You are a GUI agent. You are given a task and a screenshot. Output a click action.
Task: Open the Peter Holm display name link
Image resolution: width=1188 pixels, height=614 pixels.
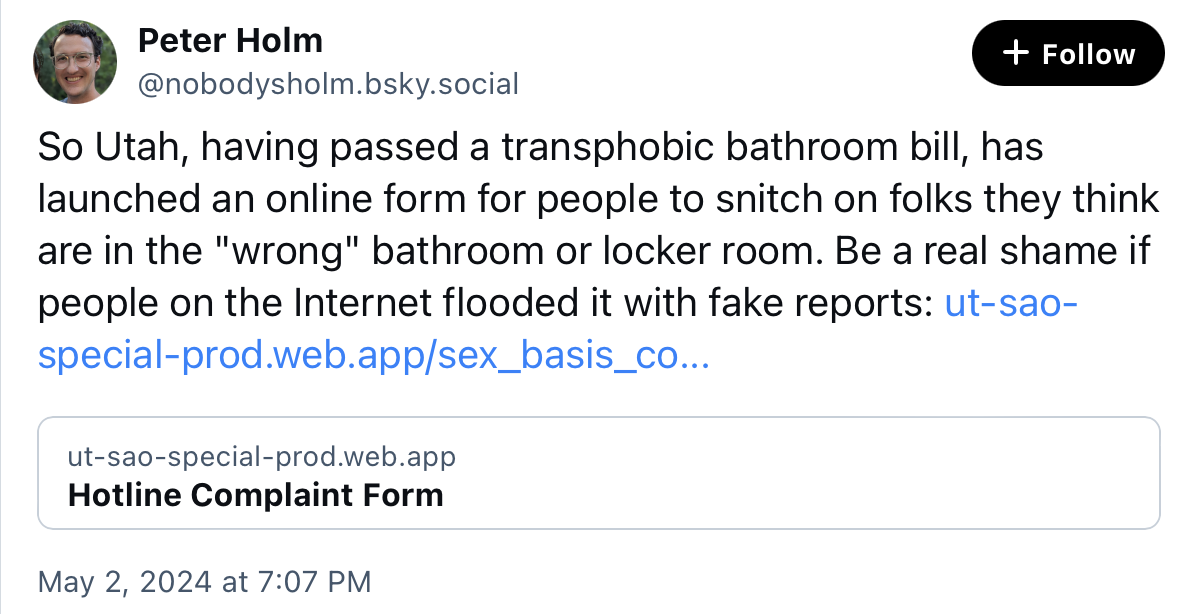[230, 40]
